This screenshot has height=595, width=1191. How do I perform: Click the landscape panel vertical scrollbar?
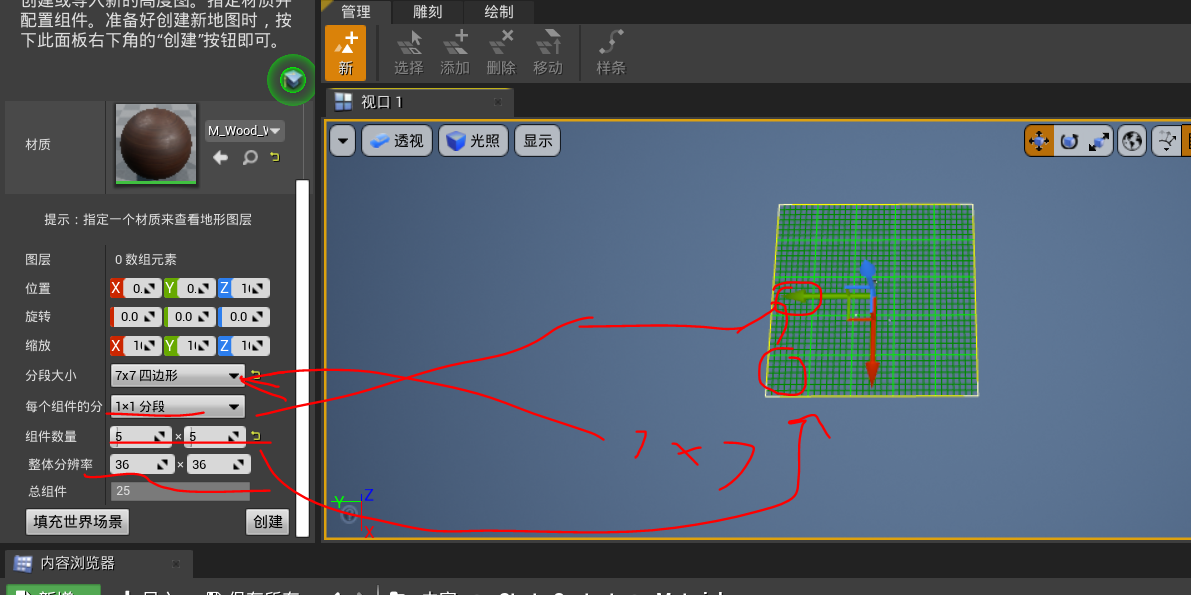(302, 357)
